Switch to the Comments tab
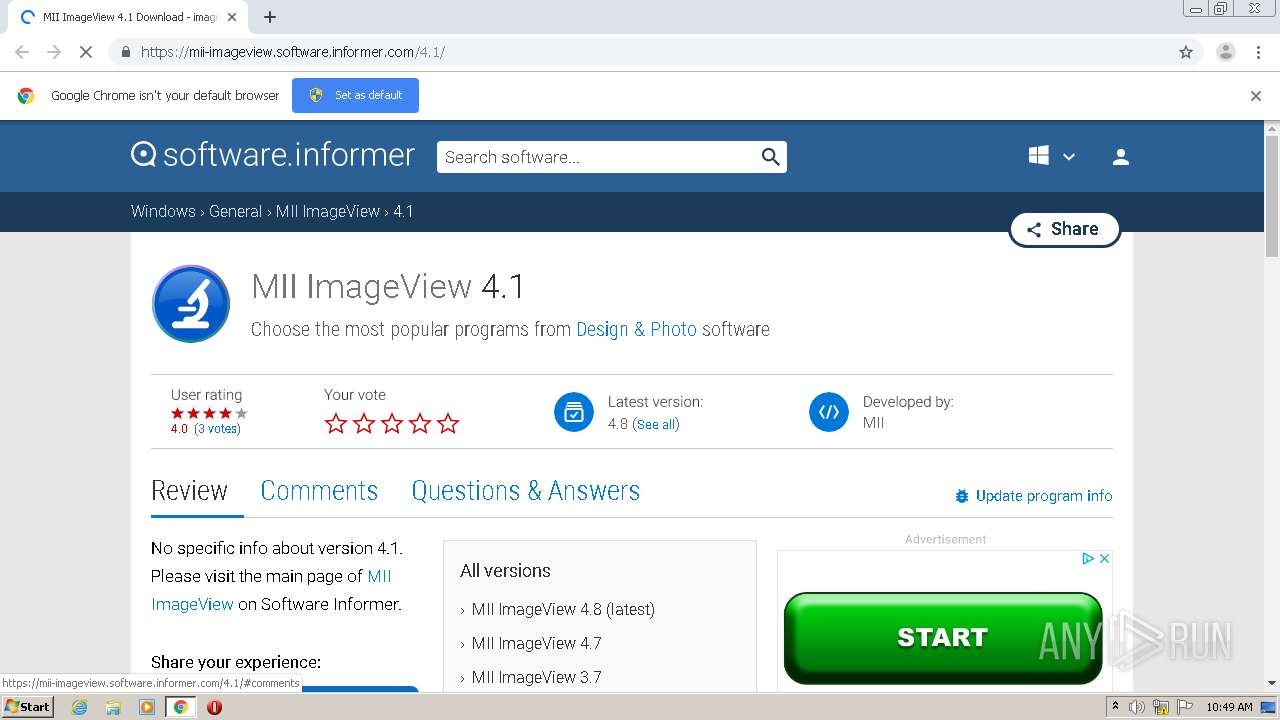 click(319, 491)
